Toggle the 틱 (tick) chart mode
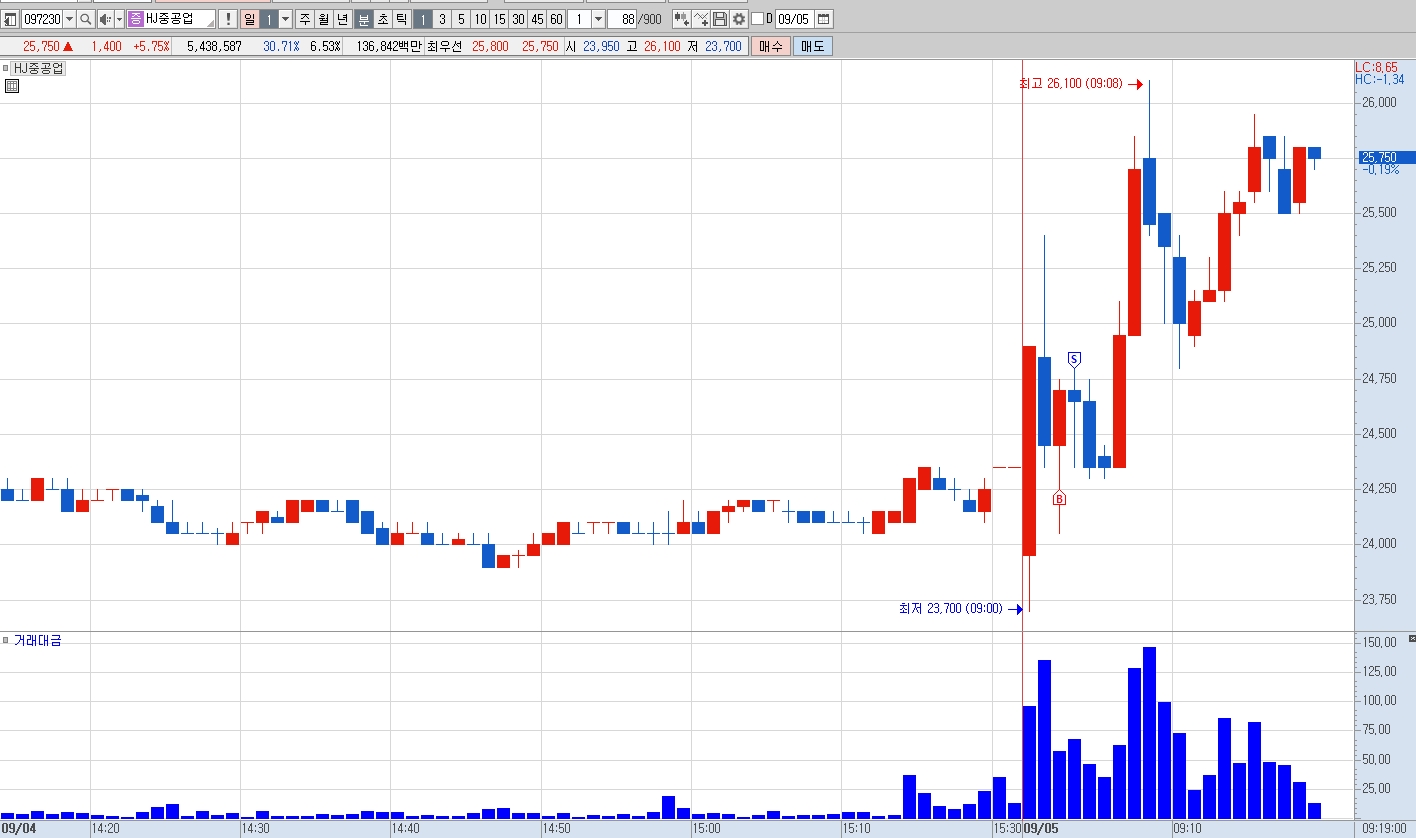The height and width of the screenshot is (838, 1416). (402, 19)
